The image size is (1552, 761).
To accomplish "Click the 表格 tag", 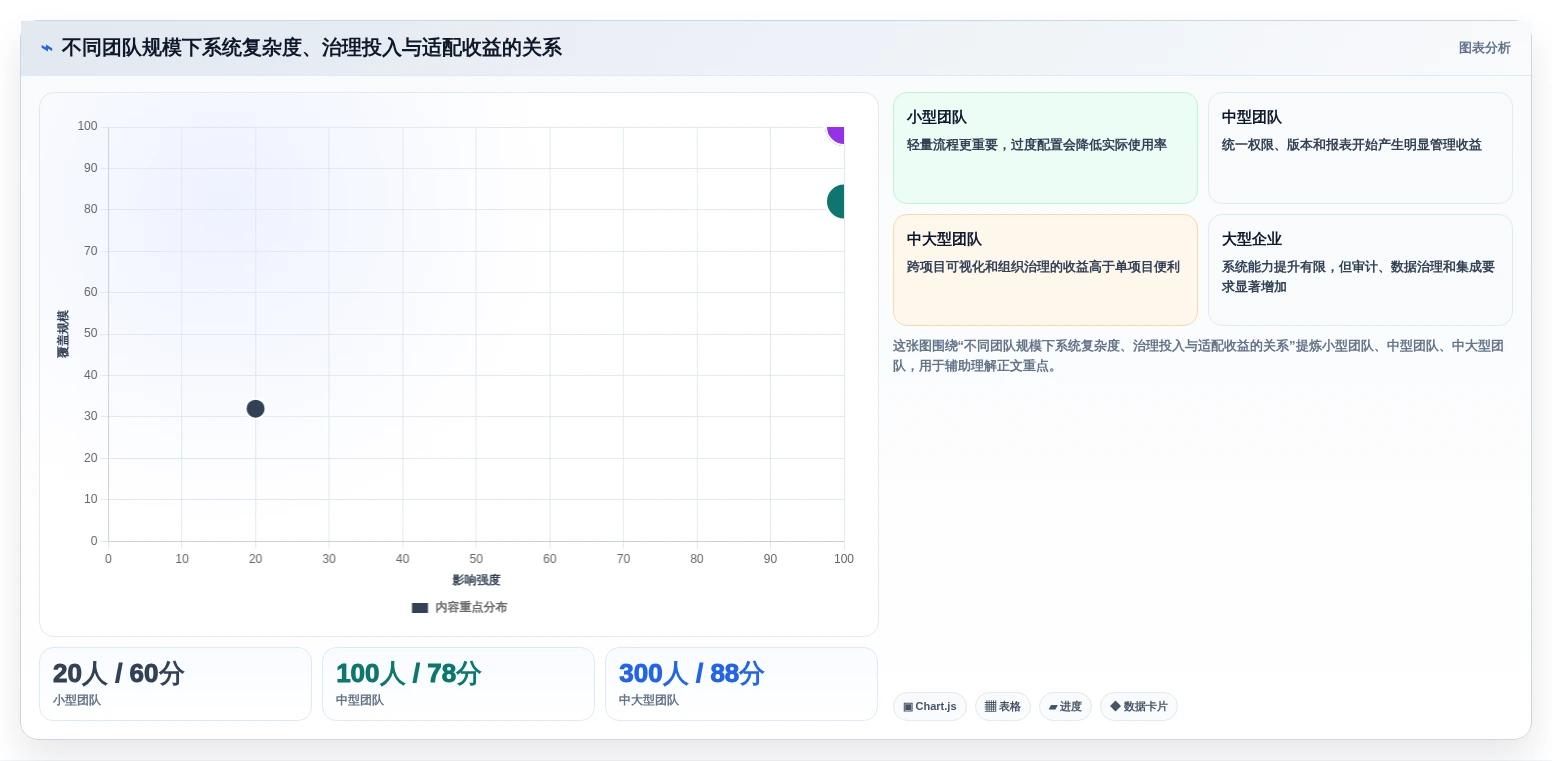I will coord(1003,707).
